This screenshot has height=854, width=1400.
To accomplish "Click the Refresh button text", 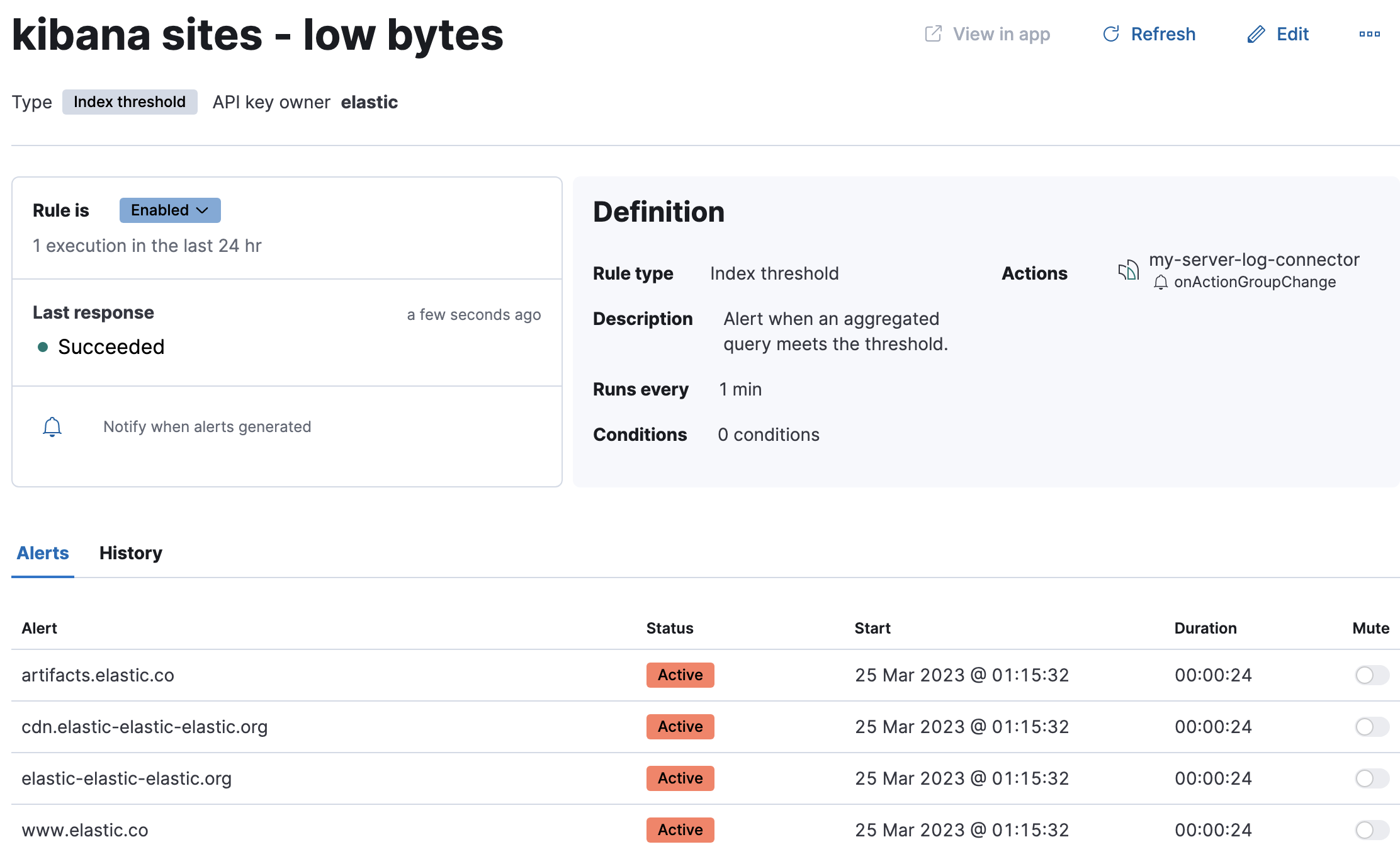I will click(1163, 34).
